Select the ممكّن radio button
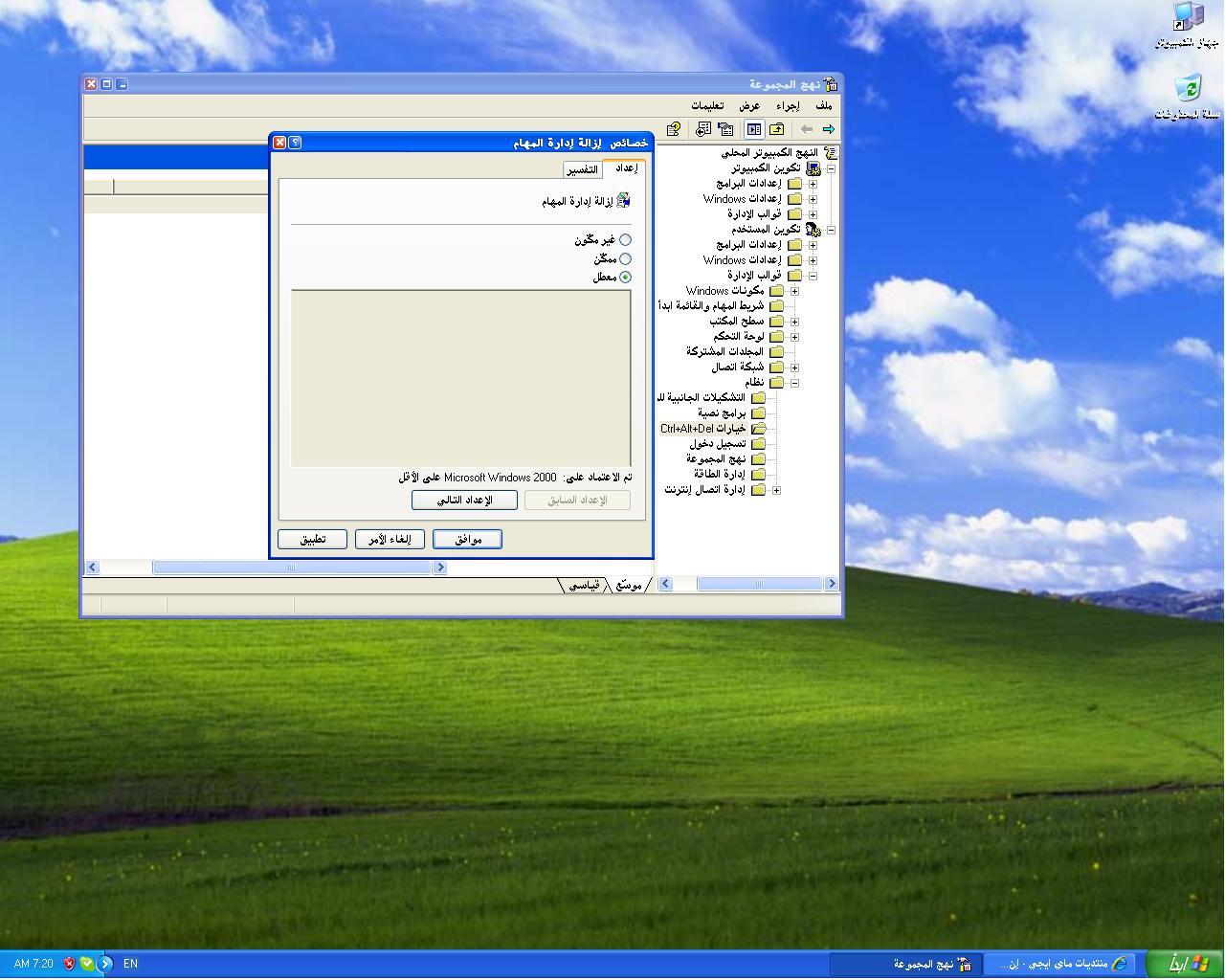This screenshot has width=1225, height=980. tap(625, 259)
